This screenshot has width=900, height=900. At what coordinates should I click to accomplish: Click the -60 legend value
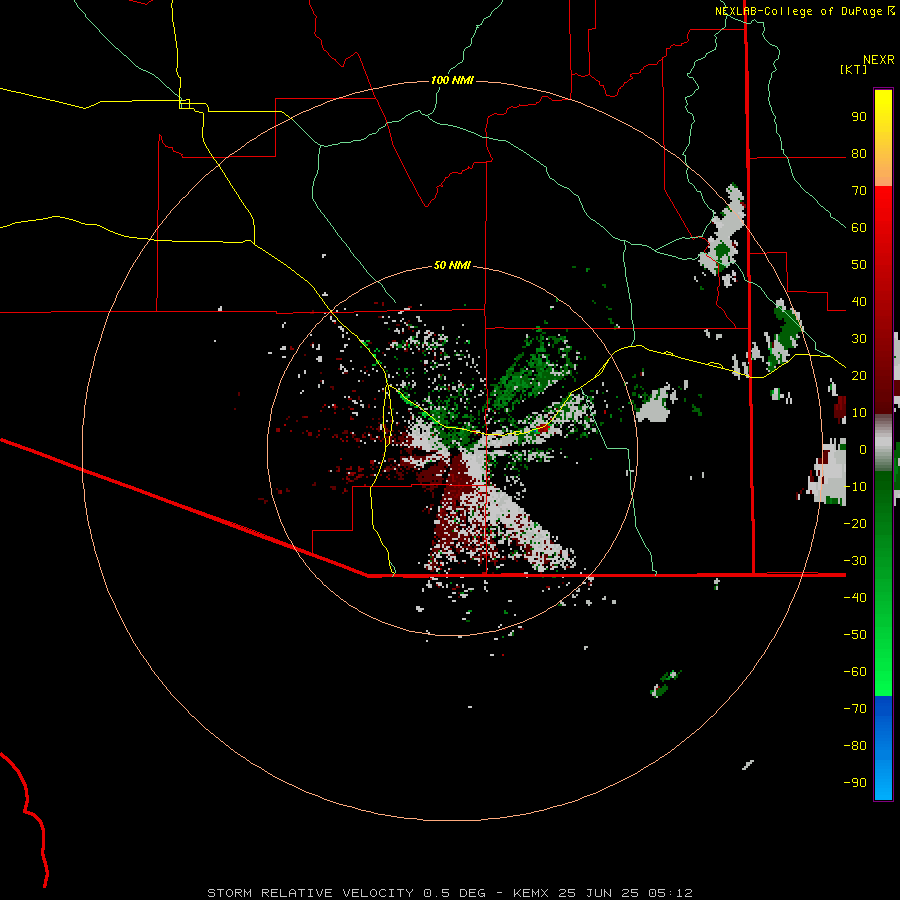(x=855, y=672)
